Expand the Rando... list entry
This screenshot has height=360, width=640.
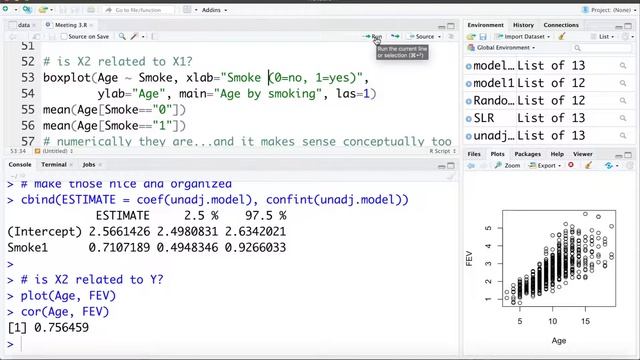pos(469,101)
